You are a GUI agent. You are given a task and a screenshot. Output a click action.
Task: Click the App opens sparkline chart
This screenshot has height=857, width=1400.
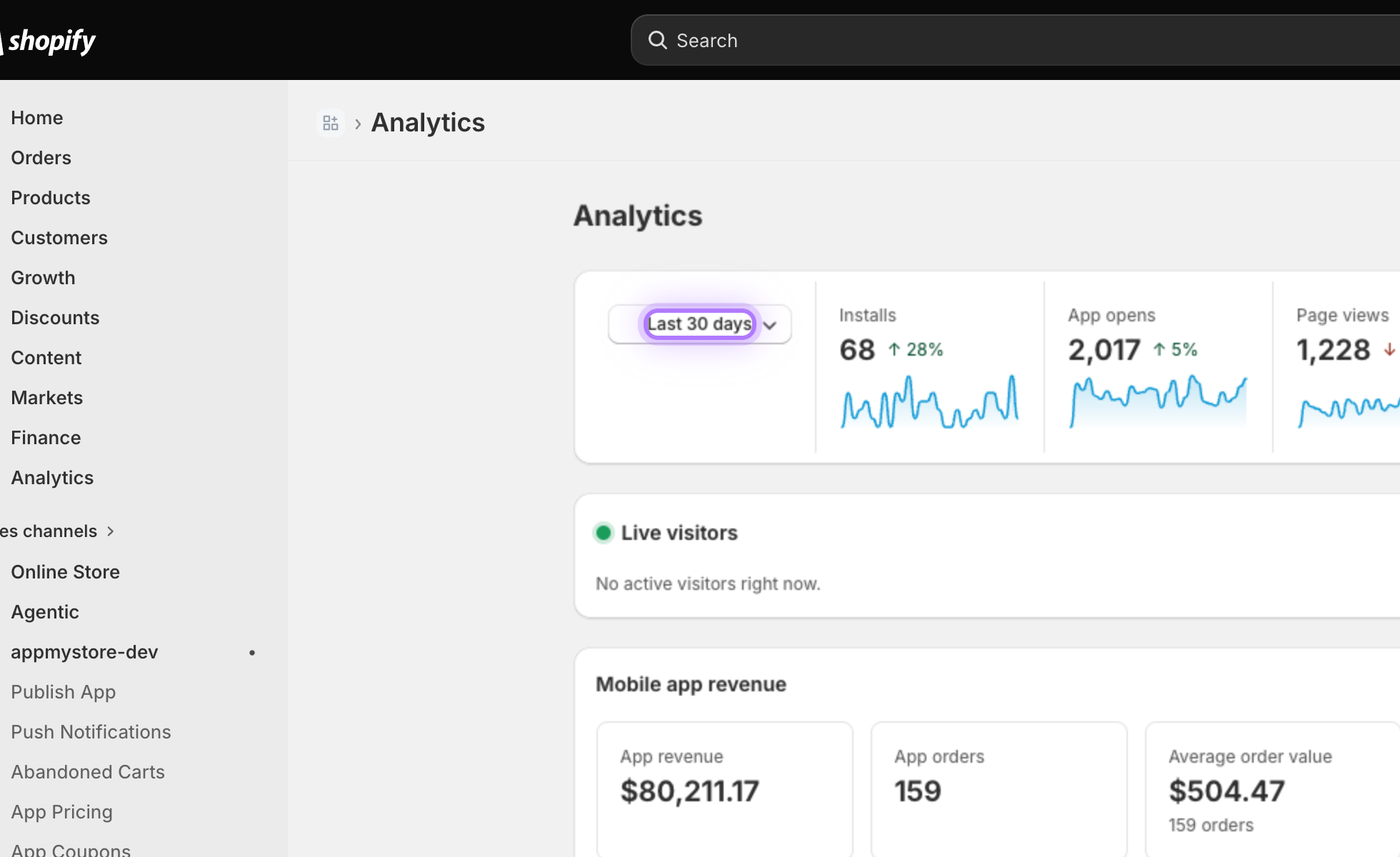coord(1158,401)
